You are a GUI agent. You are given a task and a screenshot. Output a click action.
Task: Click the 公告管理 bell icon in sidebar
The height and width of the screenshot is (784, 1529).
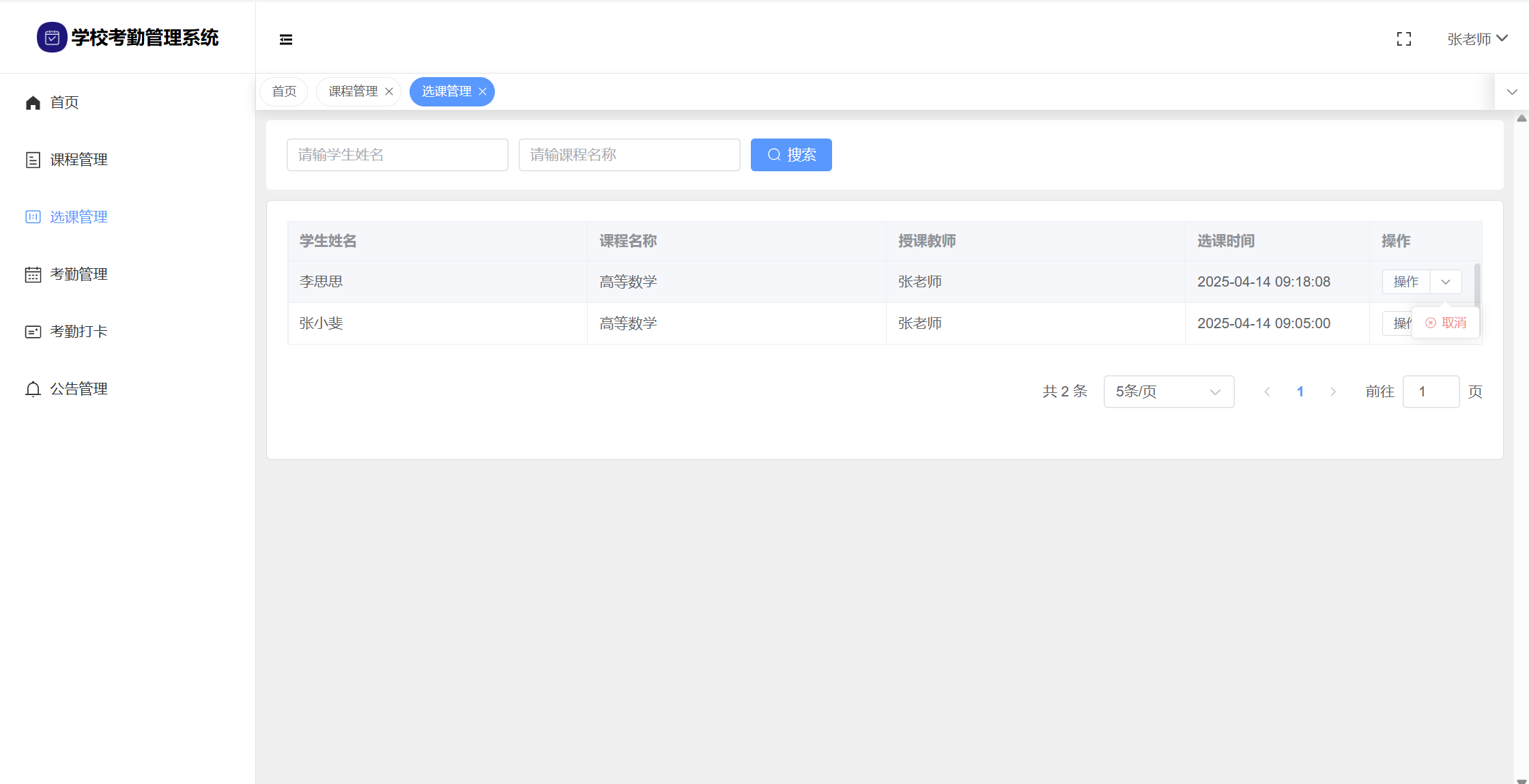coord(33,389)
